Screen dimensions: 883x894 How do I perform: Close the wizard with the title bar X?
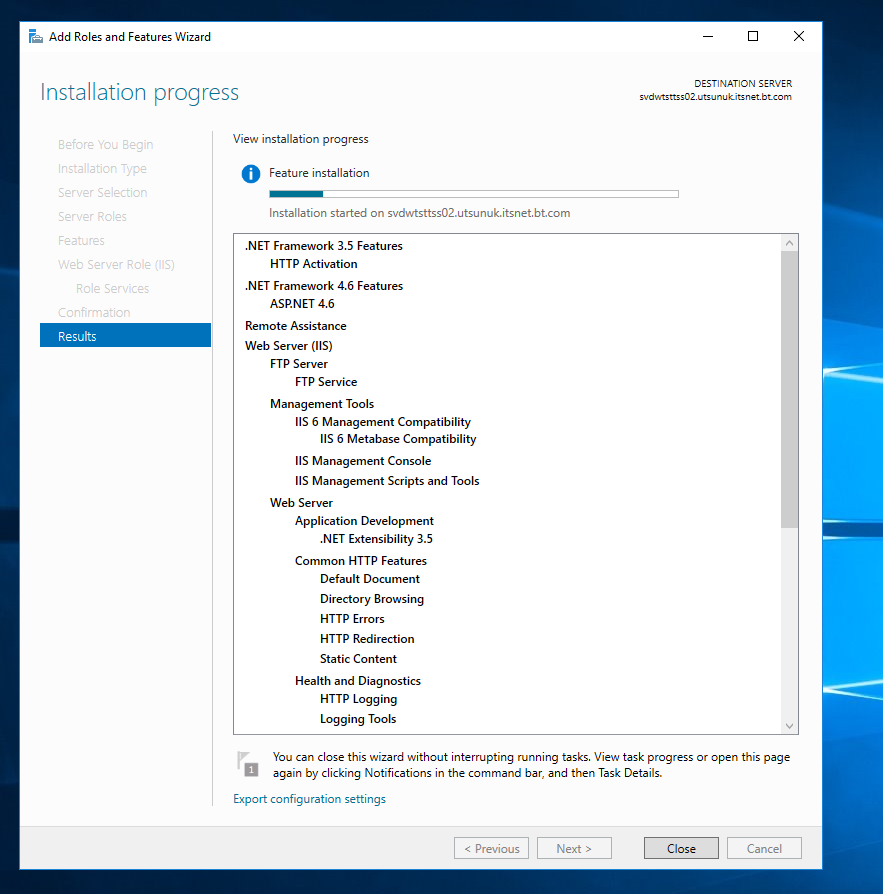[x=799, y=36]
